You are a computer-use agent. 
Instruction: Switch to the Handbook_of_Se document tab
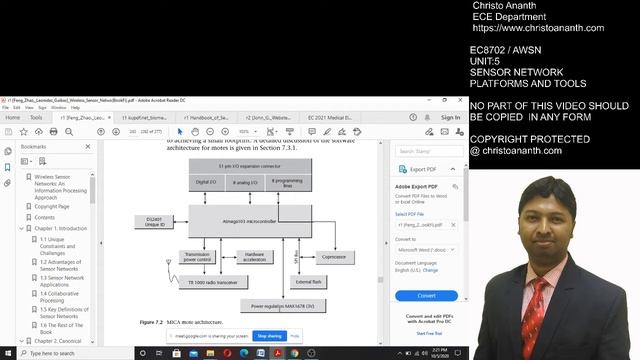pos(206,118)
